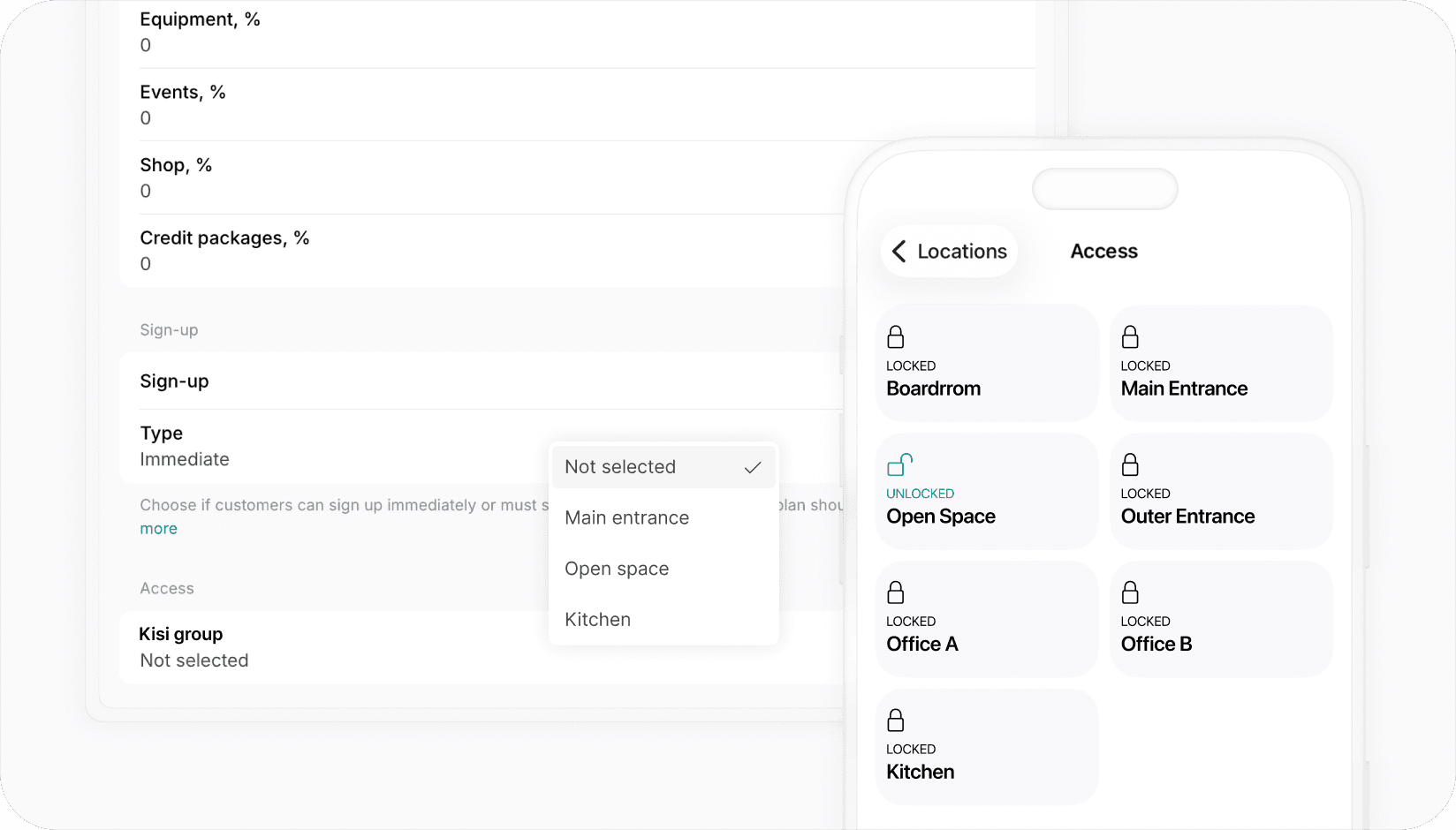
Task: Select Kitchen from the dropdown list
Action: pos(597,619)
